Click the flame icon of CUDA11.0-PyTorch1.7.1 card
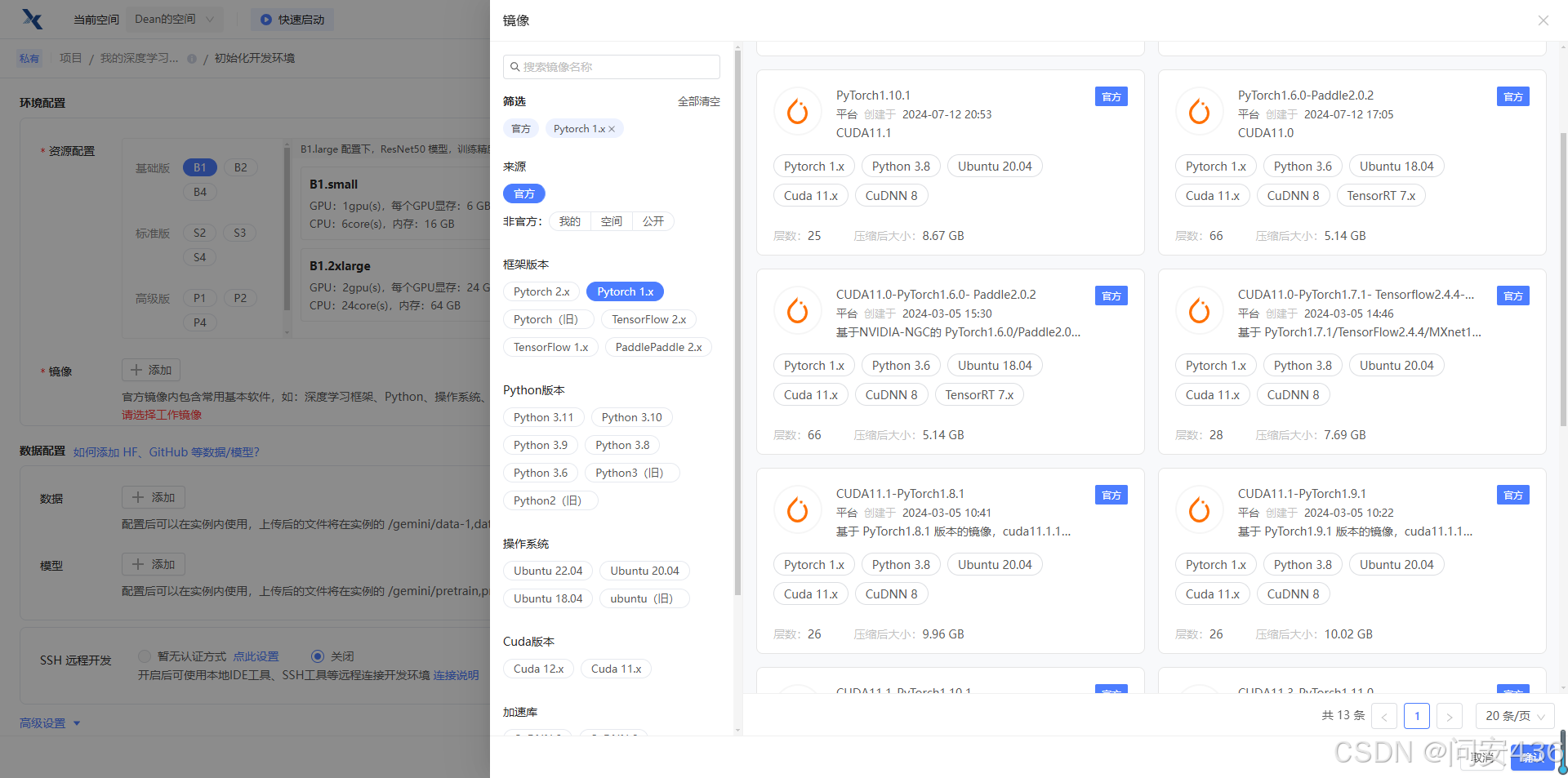1568x778 pixels. pos(1200,310)
